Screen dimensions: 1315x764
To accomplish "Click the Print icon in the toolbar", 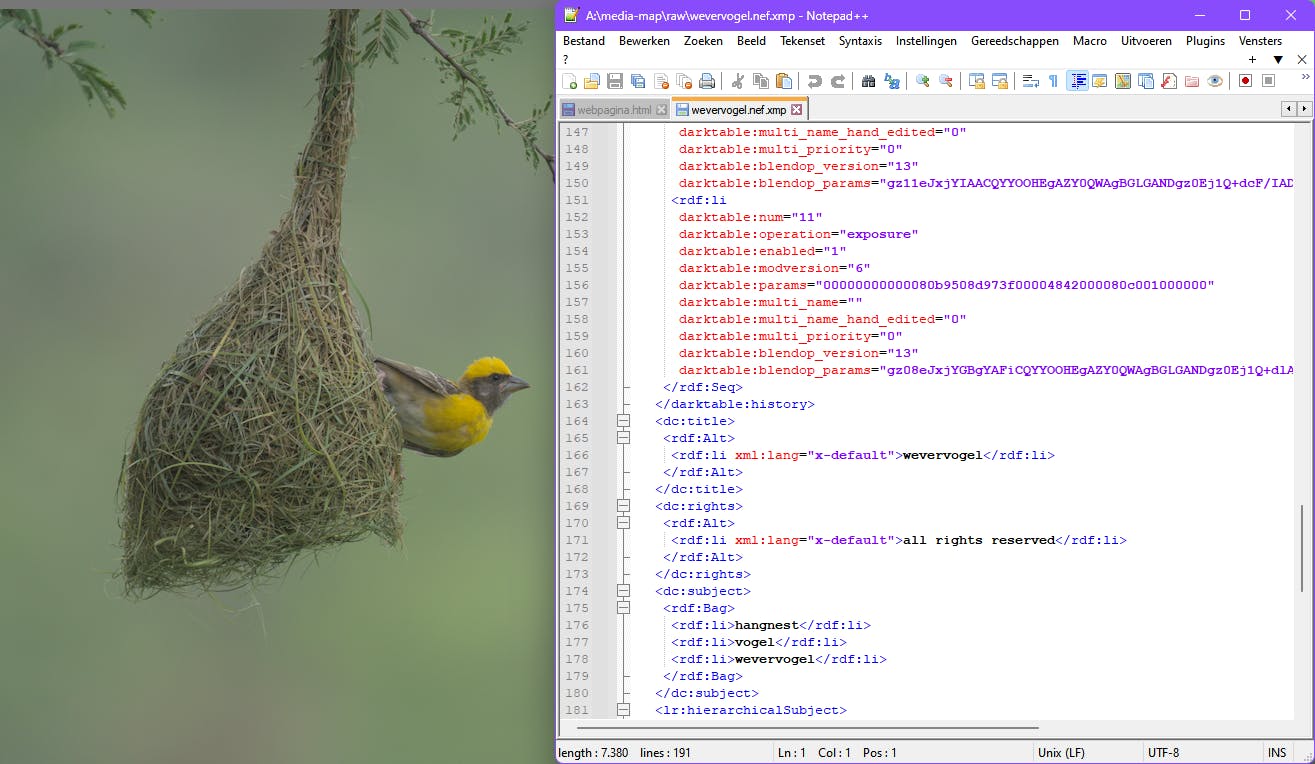I will pos(707,82).
